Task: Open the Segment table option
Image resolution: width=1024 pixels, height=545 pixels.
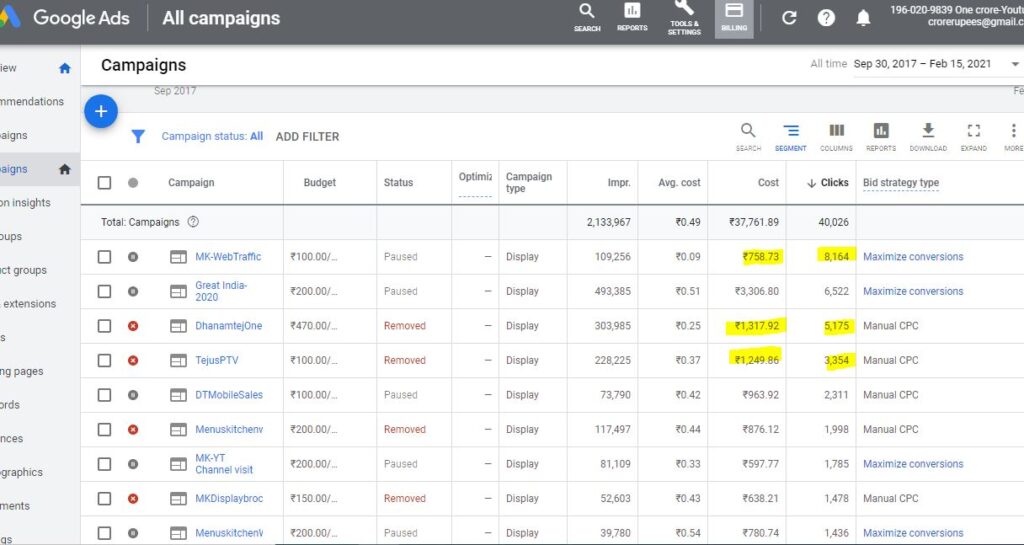Action: (790, 136)
